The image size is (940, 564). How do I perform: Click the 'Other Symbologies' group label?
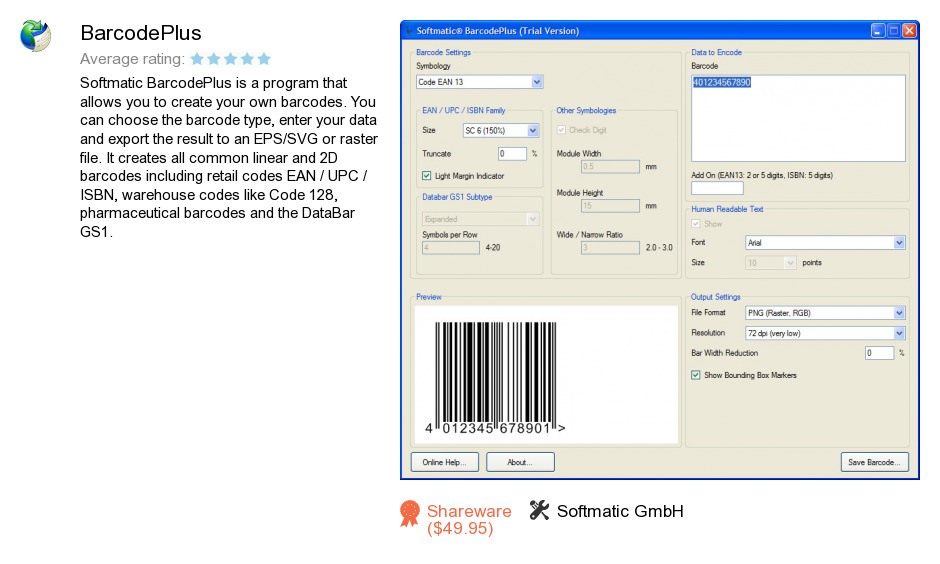coord(586,110)
